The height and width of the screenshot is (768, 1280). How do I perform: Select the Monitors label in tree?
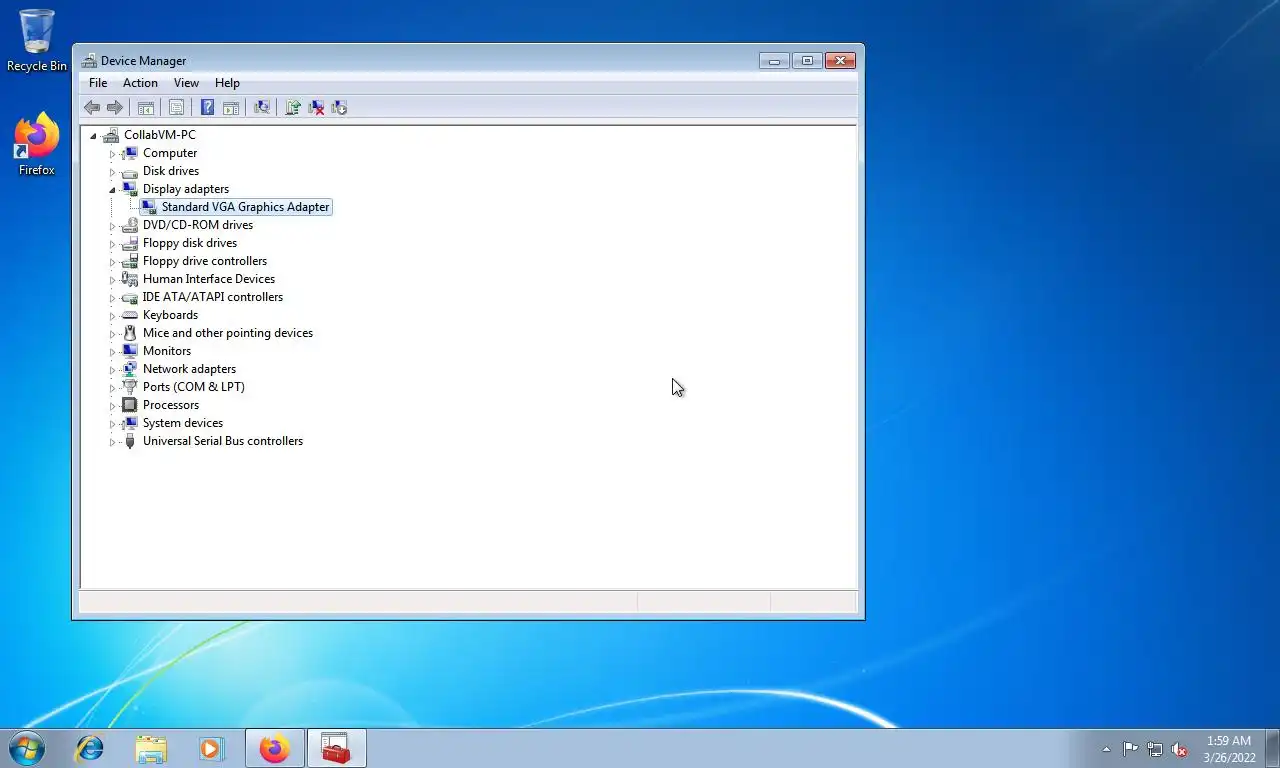point(167,351)
